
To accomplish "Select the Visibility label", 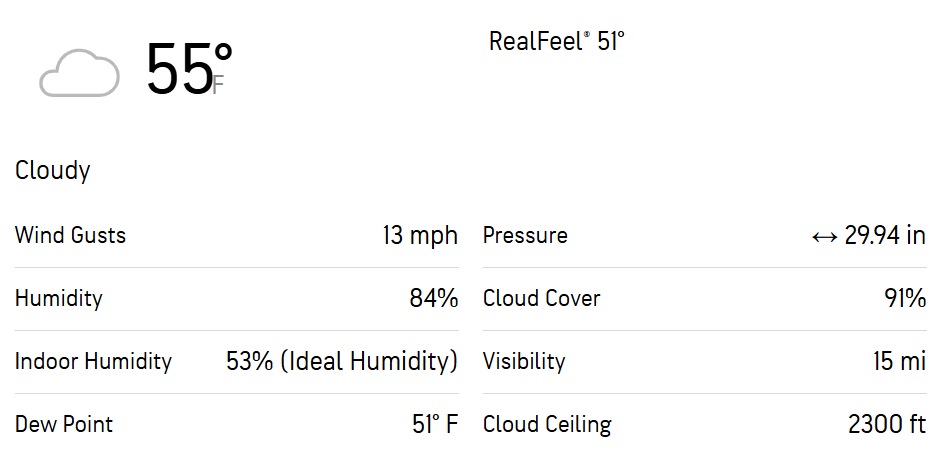I will click(x=524, y=361).
